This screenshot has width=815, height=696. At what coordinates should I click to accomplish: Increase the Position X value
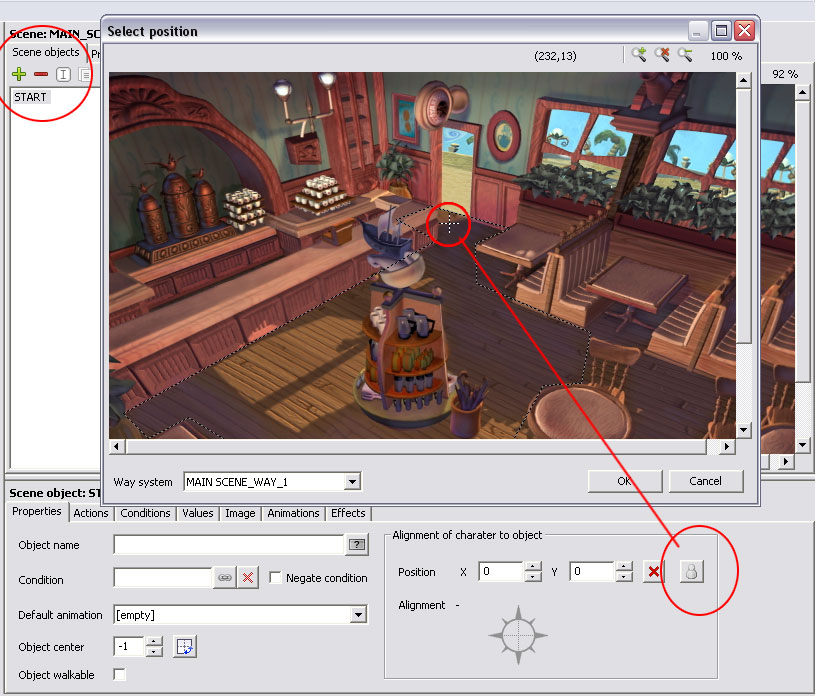533,567
